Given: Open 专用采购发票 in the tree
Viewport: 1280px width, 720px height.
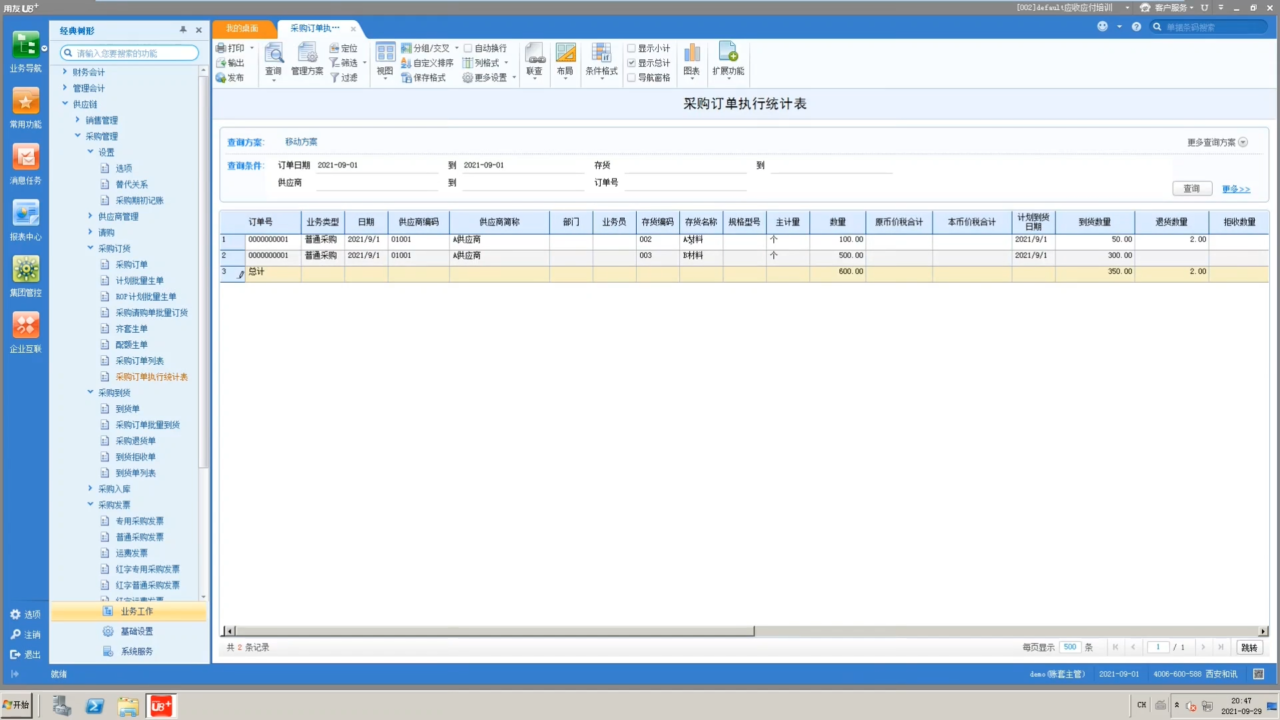Looking at the screenshot, I should [x=139, y=520].
